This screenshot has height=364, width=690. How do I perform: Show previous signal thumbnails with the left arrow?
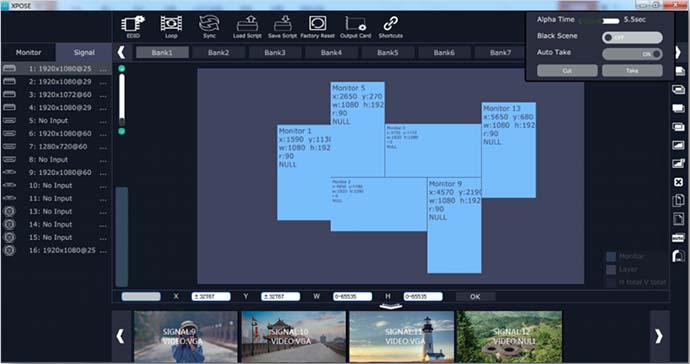pos(121,336)
